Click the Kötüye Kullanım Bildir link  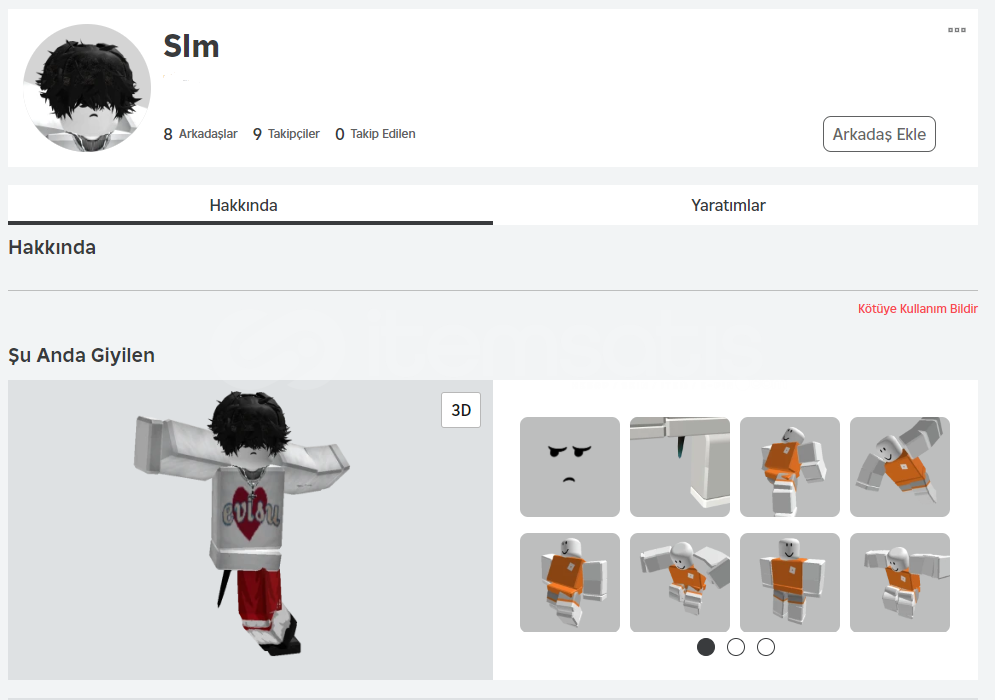point(918,309)
